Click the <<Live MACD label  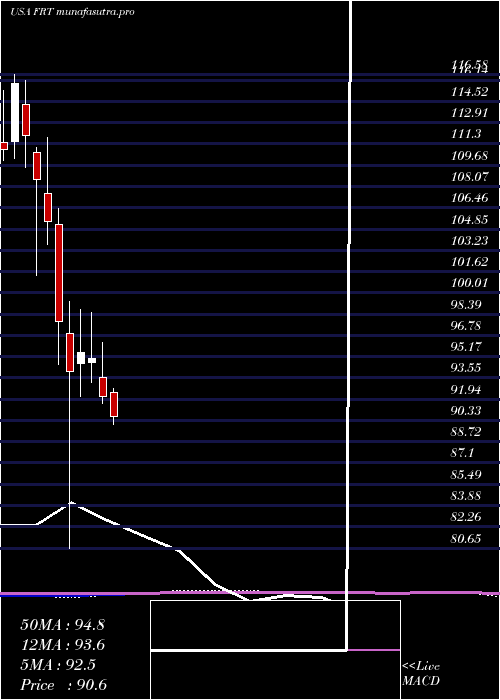tap(421, 674)
